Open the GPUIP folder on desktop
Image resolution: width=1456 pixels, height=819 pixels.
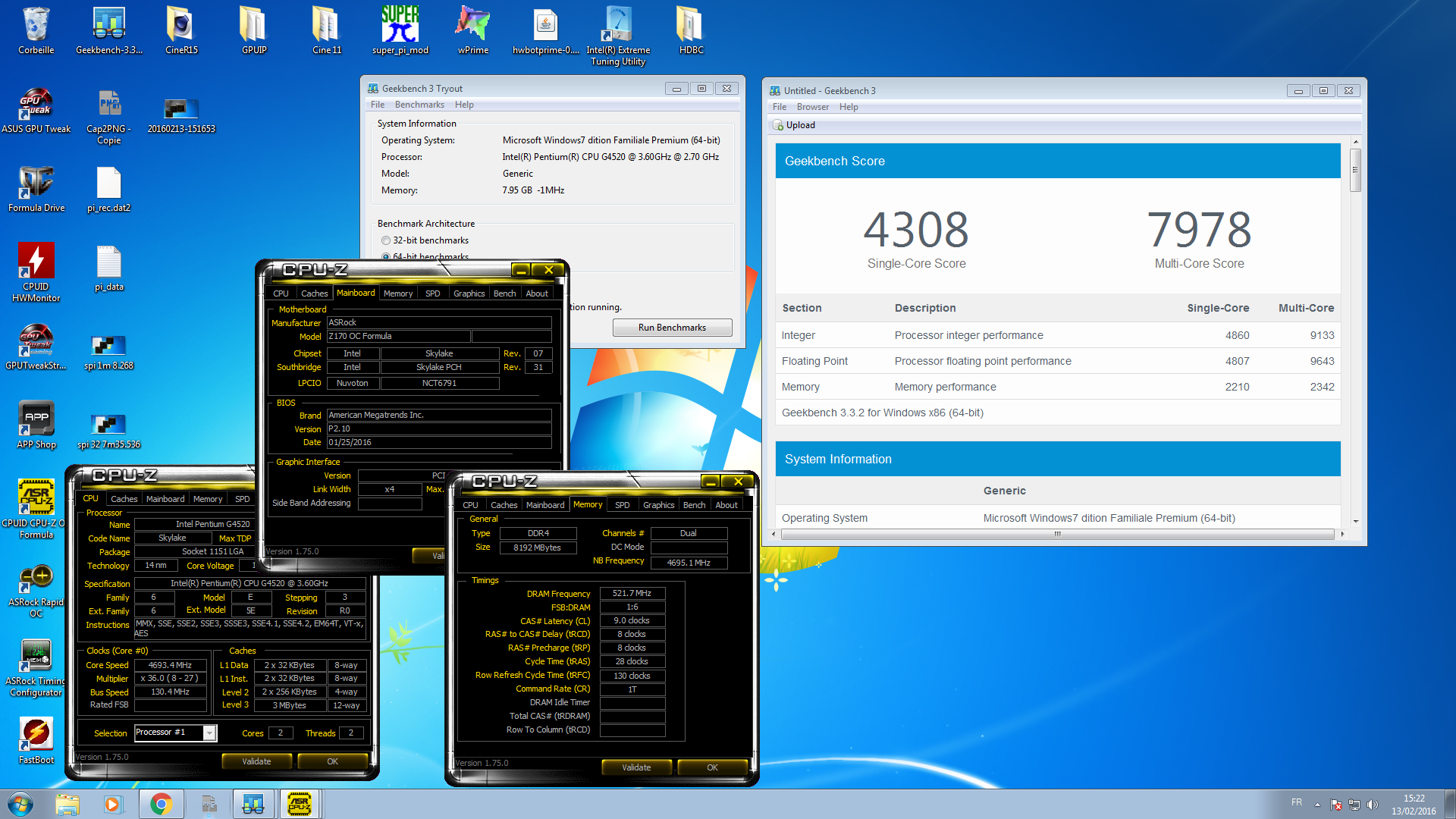[254, 30]
